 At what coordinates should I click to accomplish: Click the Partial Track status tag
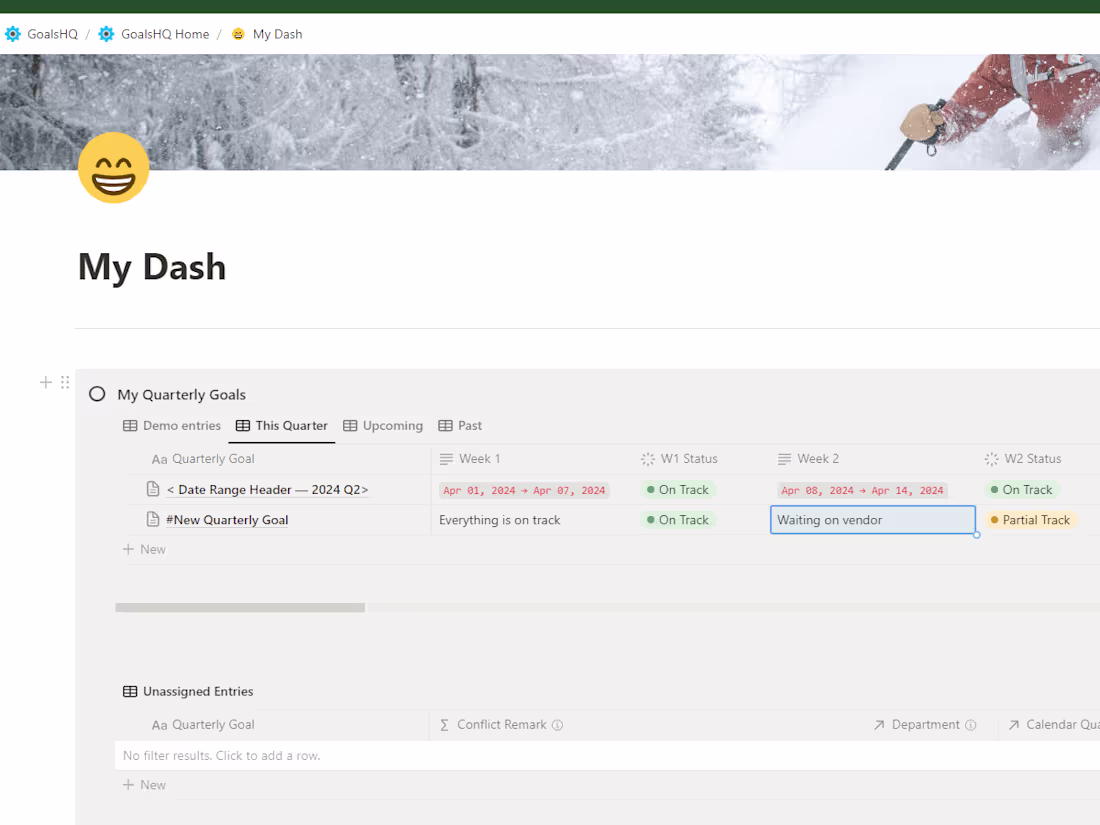pos(1030,520)
